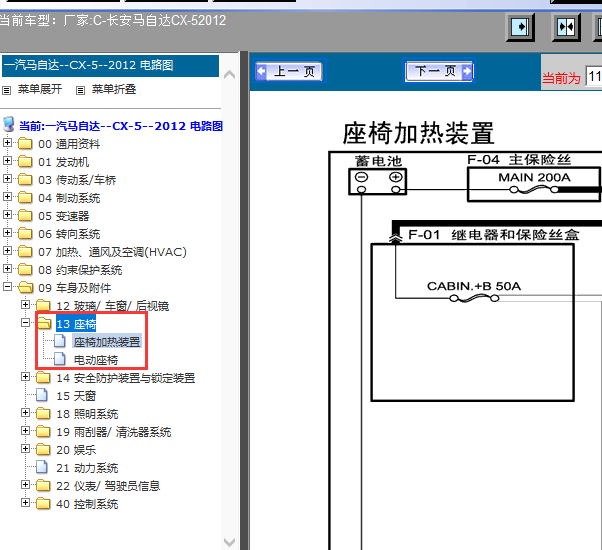Click the icon beside 菜单折叠
This screenshot has width=602, height=550.
(80, 91)
